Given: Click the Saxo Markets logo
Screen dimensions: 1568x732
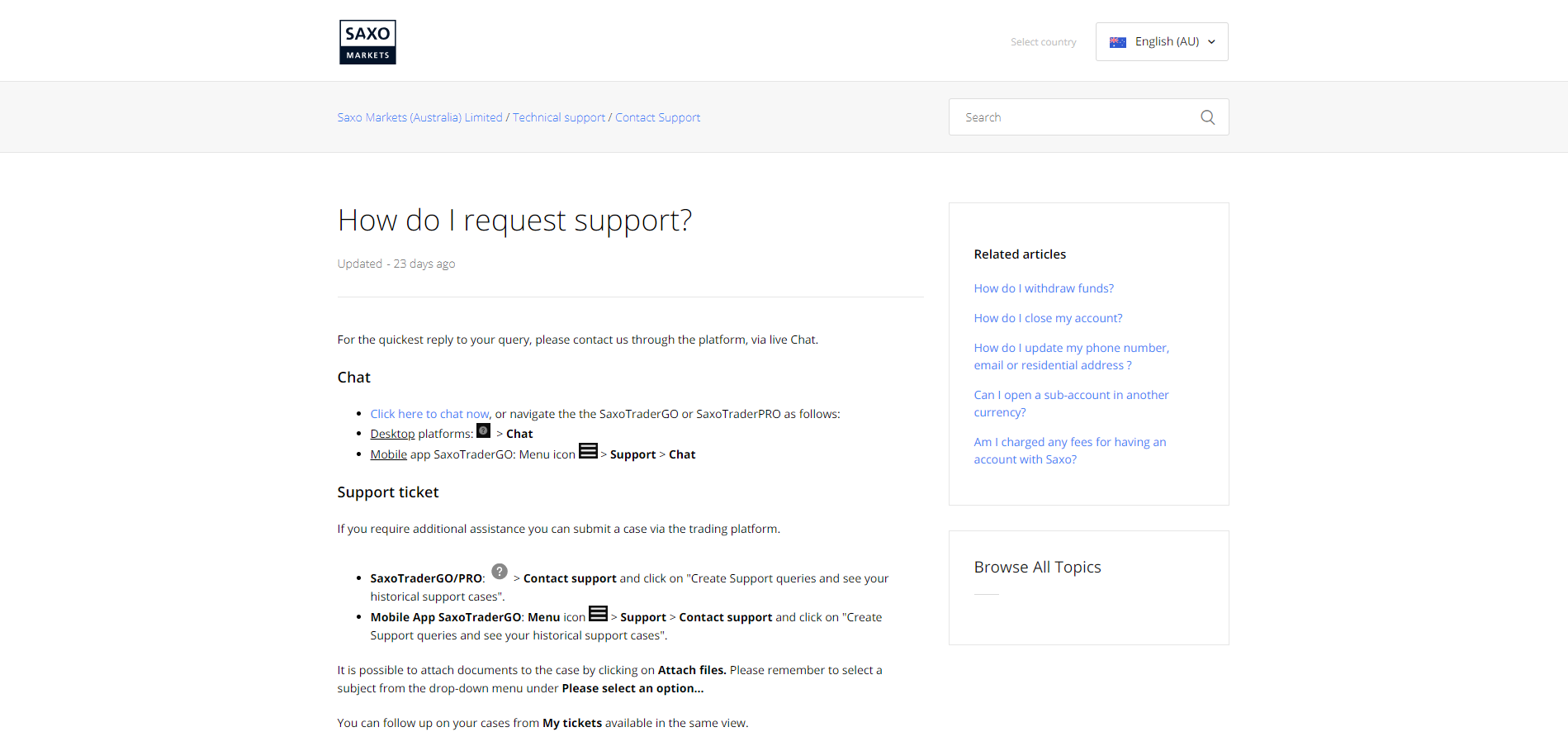Looking at the screenshot, I should click(367, 42).
